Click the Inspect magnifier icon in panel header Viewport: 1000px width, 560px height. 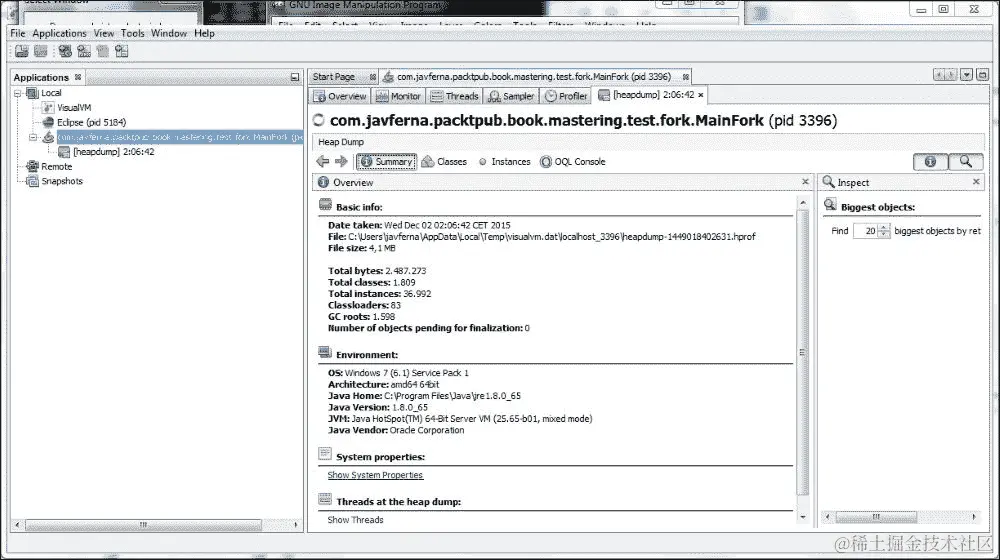[x=828, y=182]
